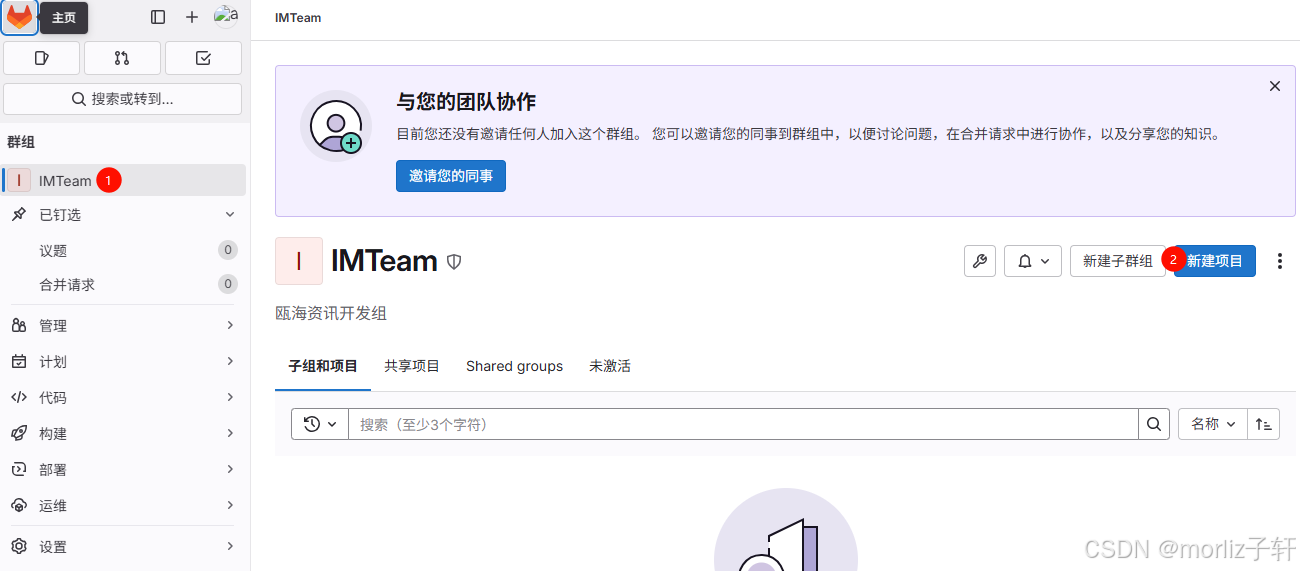
Task: Click the pin icon beside 已钉选
Action: [x=19, y=215]
